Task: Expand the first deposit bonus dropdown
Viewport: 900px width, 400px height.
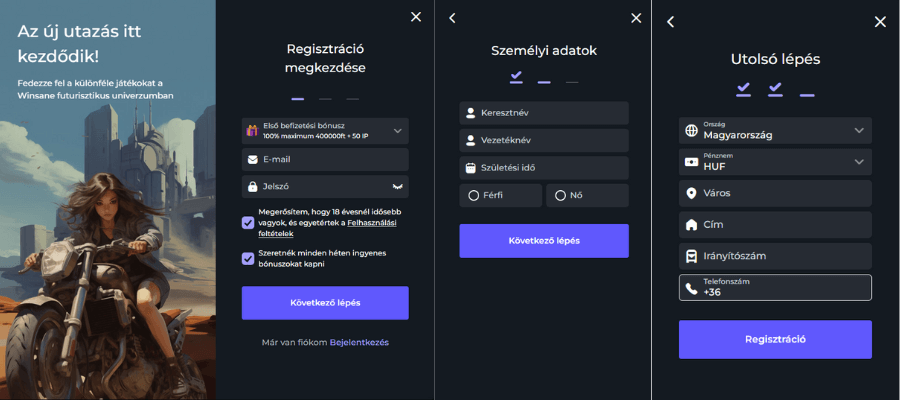Action: point(397,131)
